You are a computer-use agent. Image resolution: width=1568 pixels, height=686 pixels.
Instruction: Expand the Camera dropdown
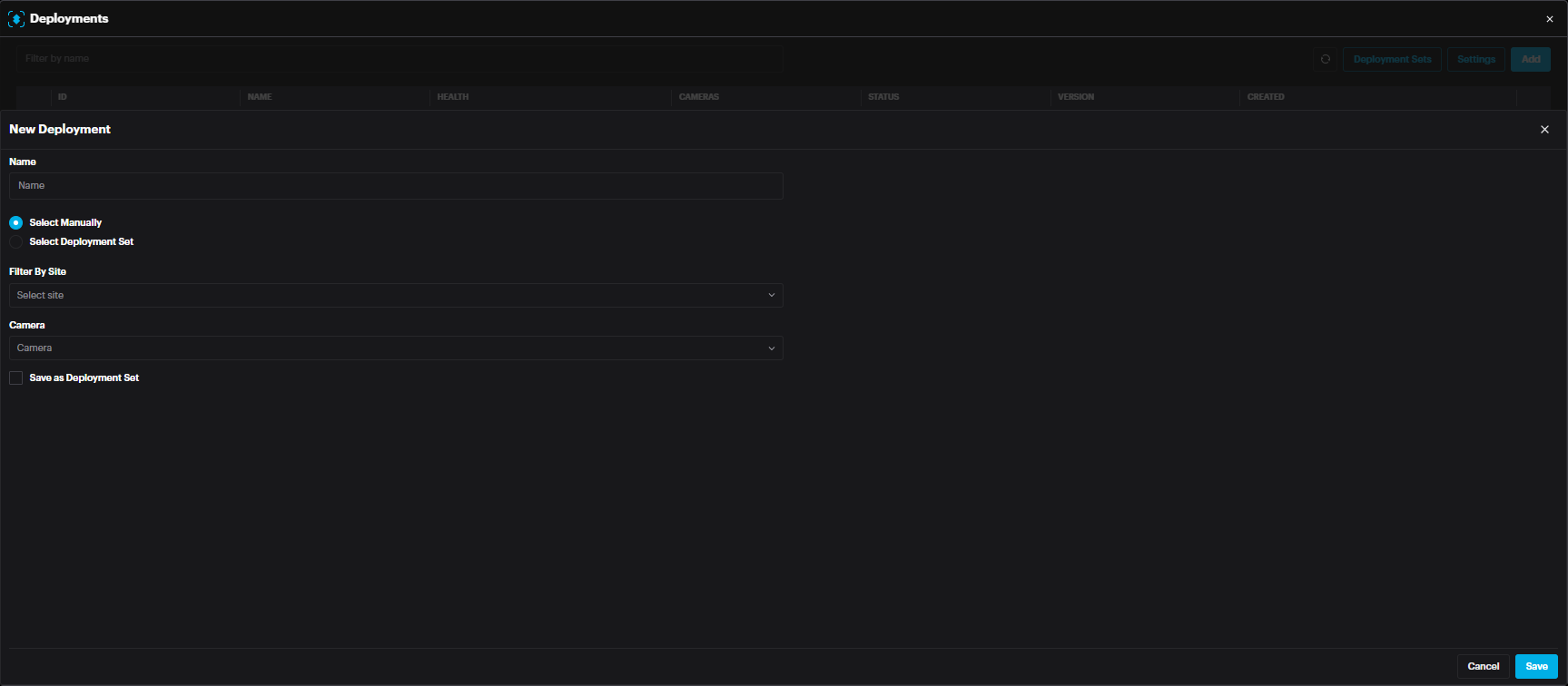coord(395,348)
